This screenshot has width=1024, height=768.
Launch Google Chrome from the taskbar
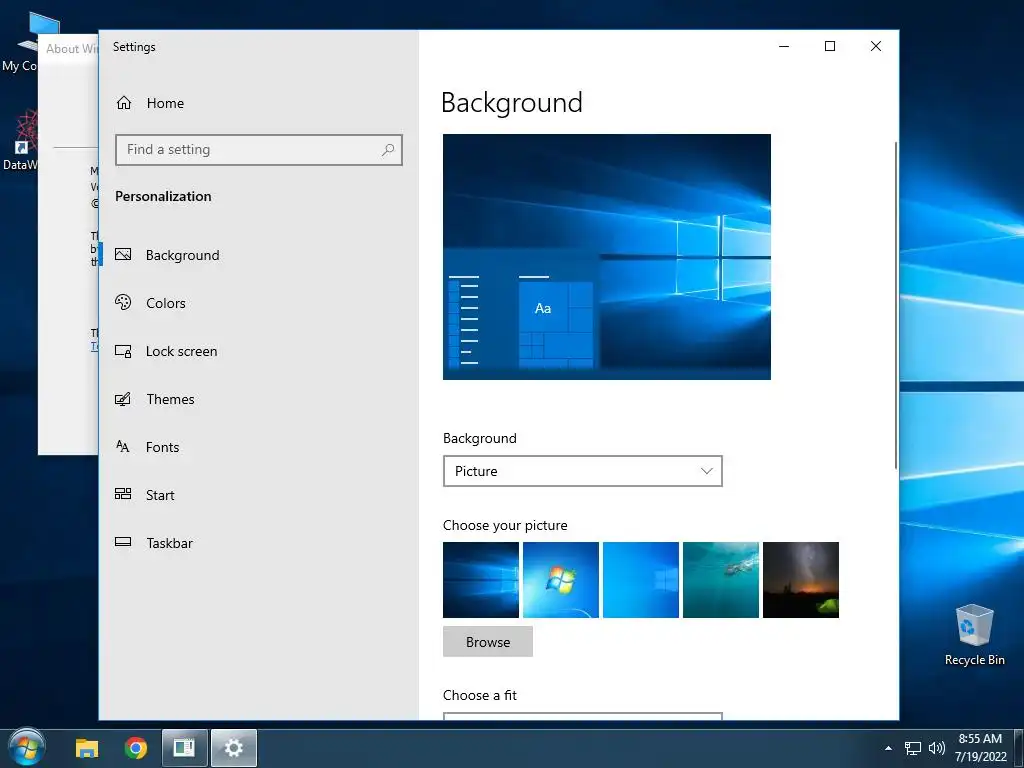[x=136, y=748]
